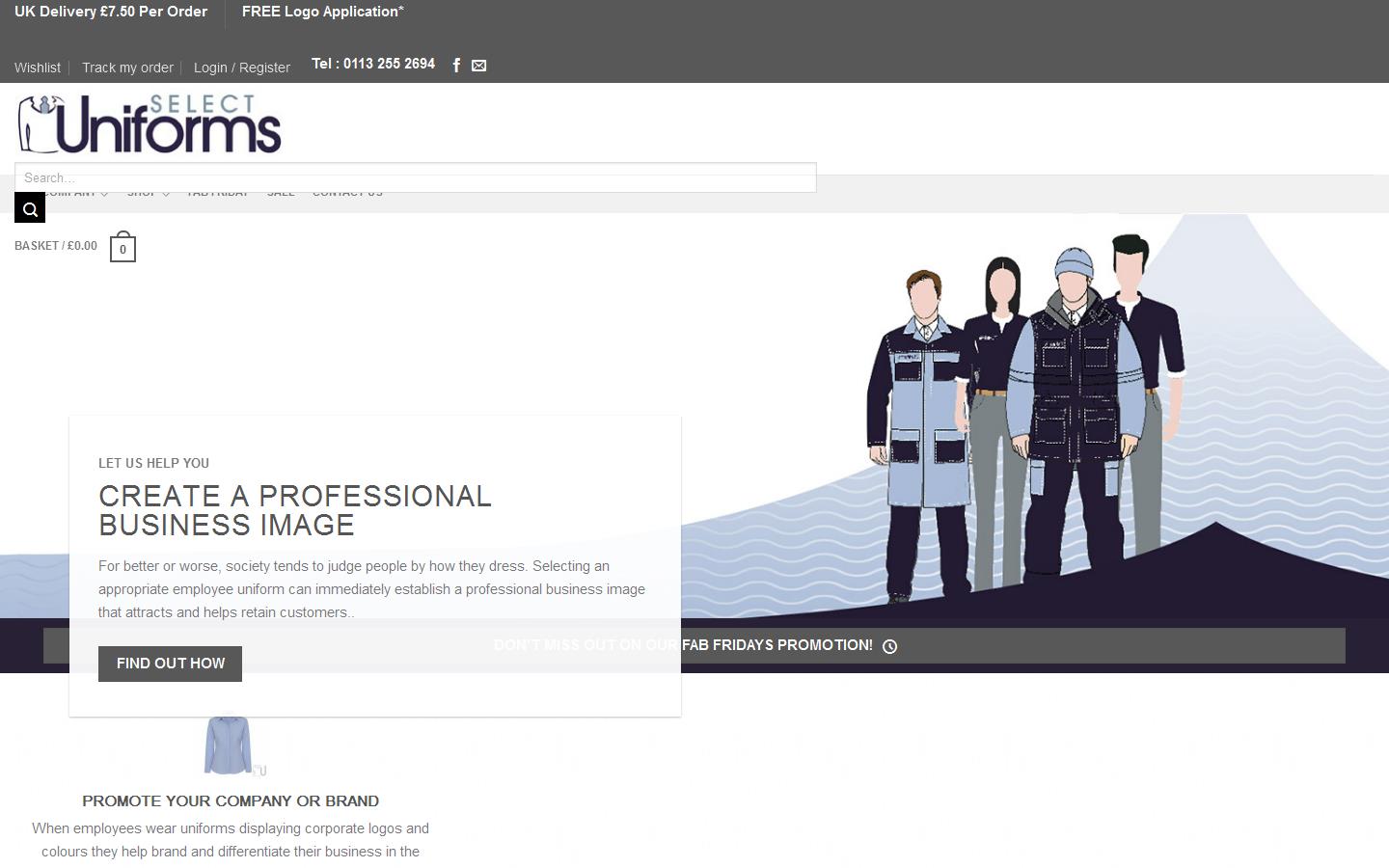Click the email envelope icon
This screenshot has height=868, width=1389.
pos(478,66)
